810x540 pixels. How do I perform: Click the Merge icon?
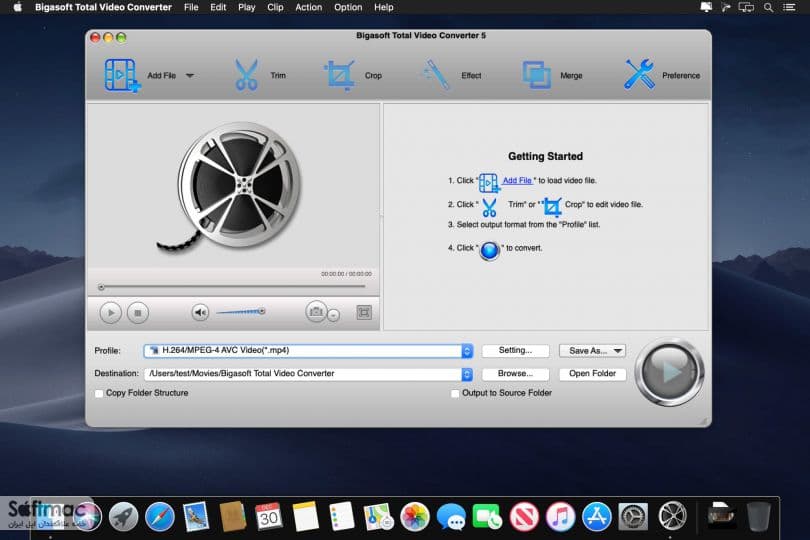pos(536,75)
